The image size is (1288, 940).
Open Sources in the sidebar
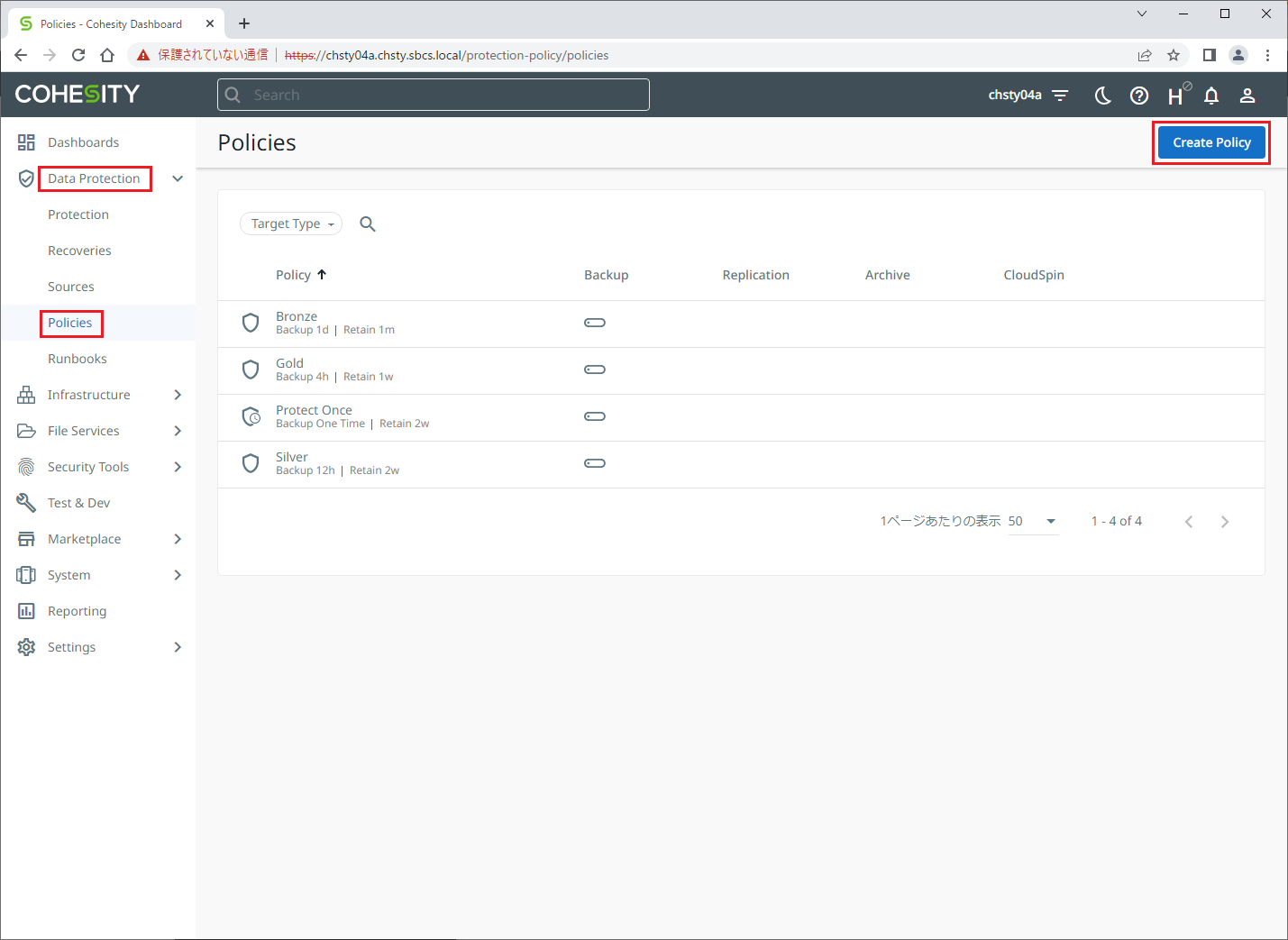[x=71, y=287]
